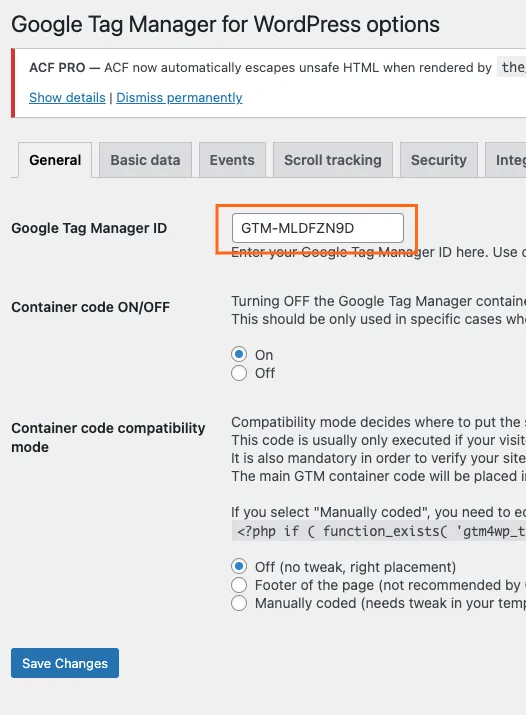The width and height of the screenshot is (526, 715).
Task: Select Off for container code
Action: coord(239,373)
